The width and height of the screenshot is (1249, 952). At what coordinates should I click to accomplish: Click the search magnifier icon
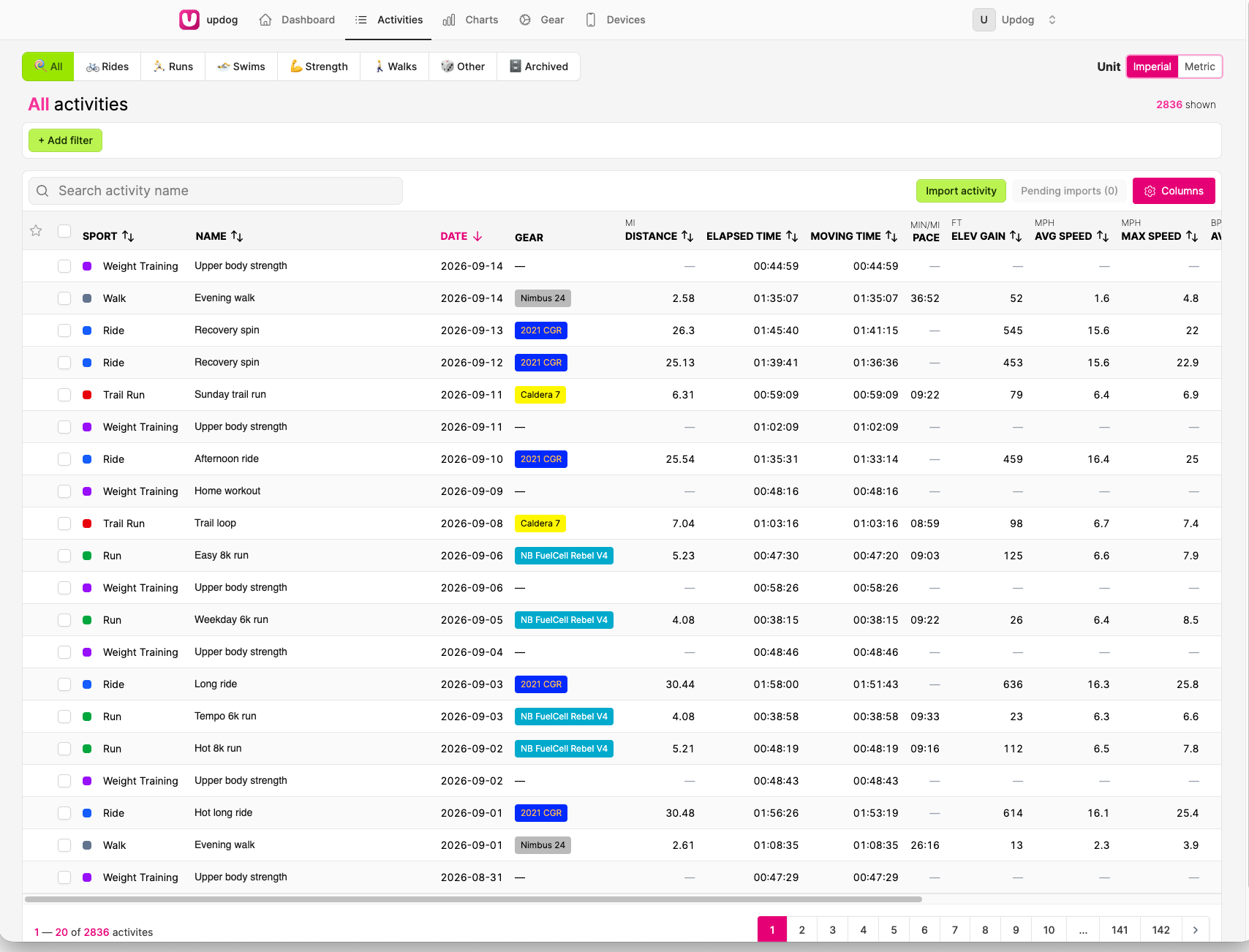[x=42, y=191]
